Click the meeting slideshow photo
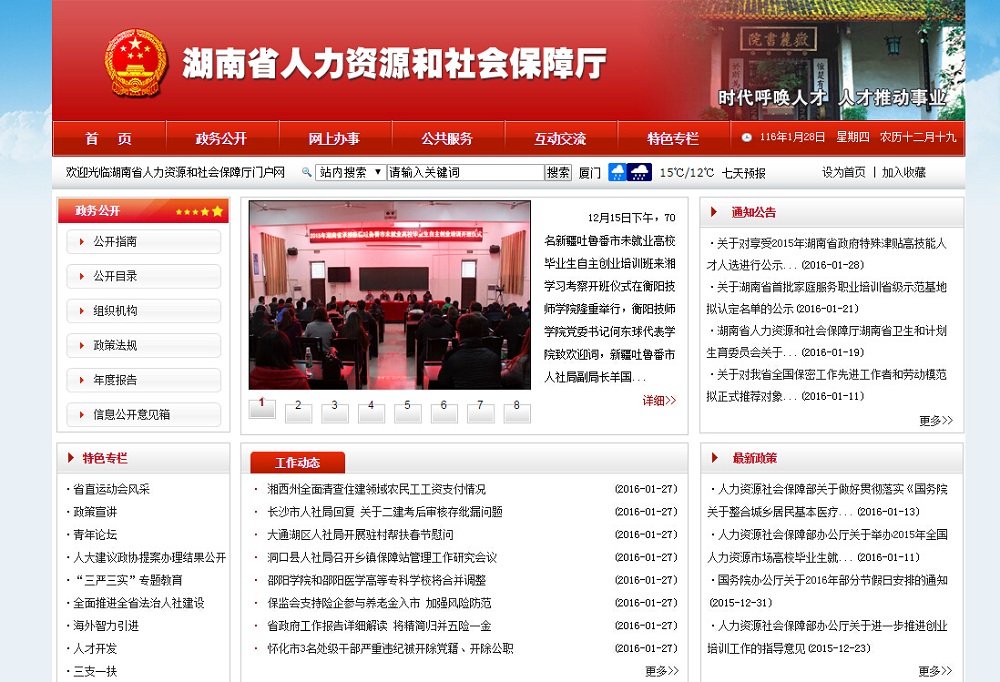The image size is (1000, 682). 390,295
